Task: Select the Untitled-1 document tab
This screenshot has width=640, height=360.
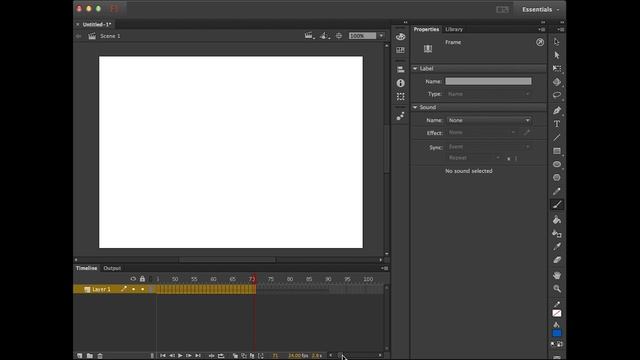Action: coord(97,24)
